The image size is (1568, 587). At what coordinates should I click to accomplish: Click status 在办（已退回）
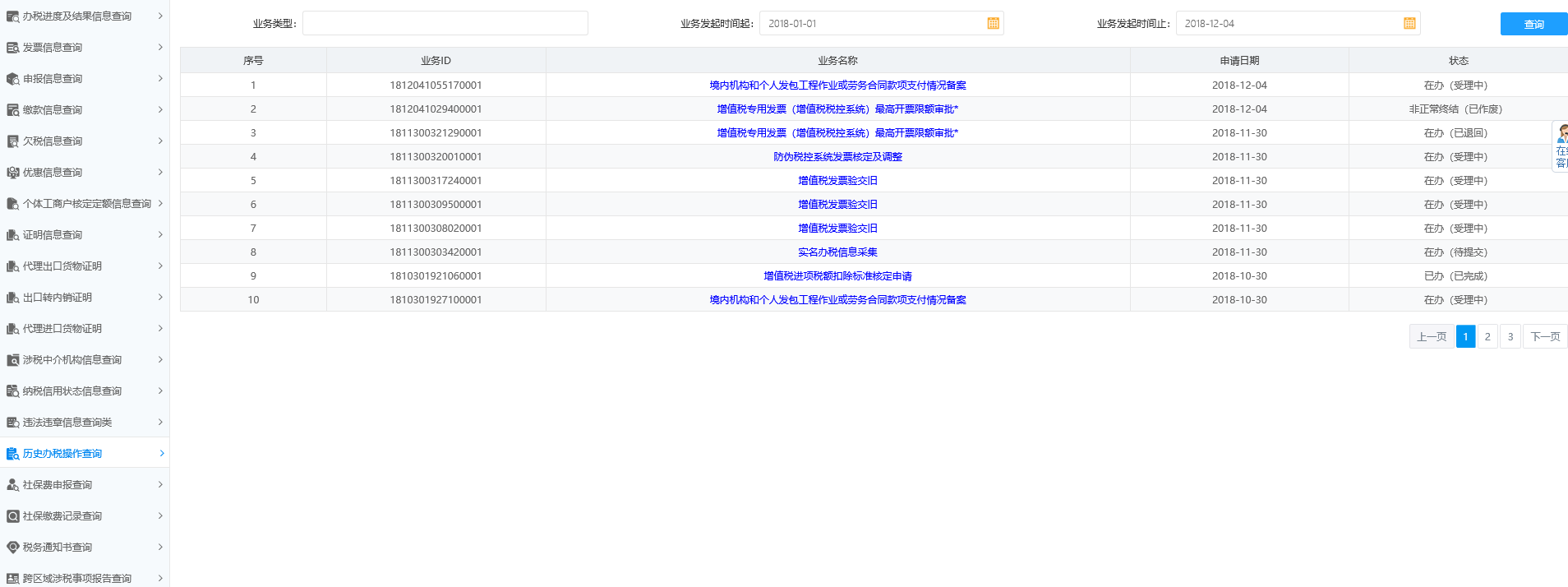[1455, 133]
